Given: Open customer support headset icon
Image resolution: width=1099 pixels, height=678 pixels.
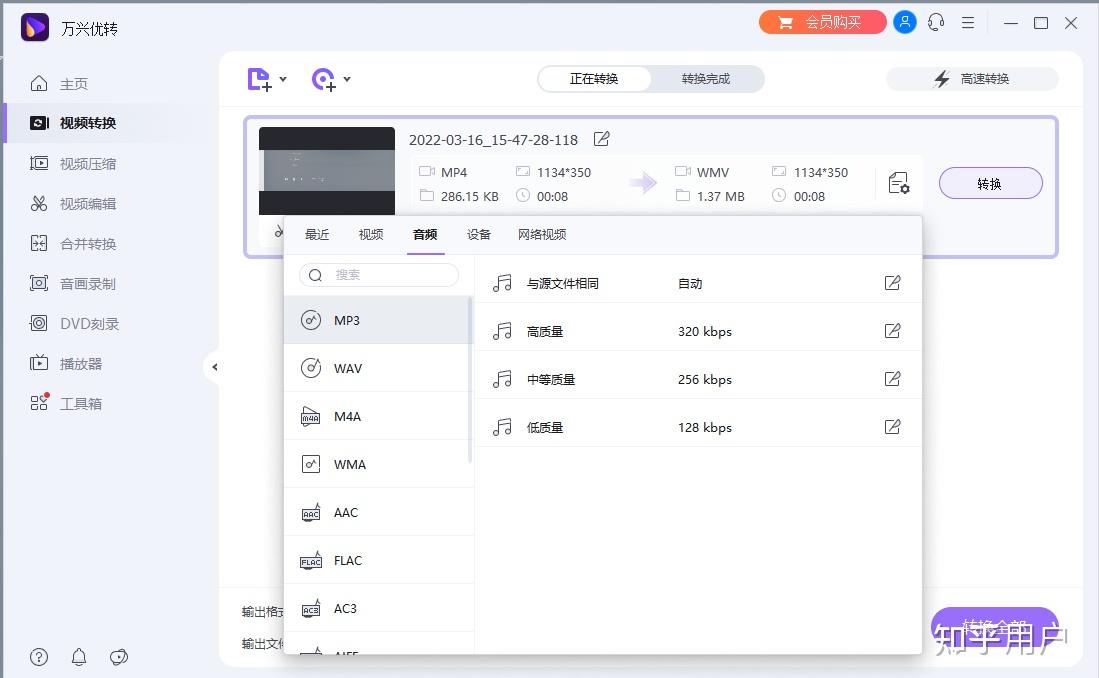Looking at the screenshot, I should pos(936,22).
